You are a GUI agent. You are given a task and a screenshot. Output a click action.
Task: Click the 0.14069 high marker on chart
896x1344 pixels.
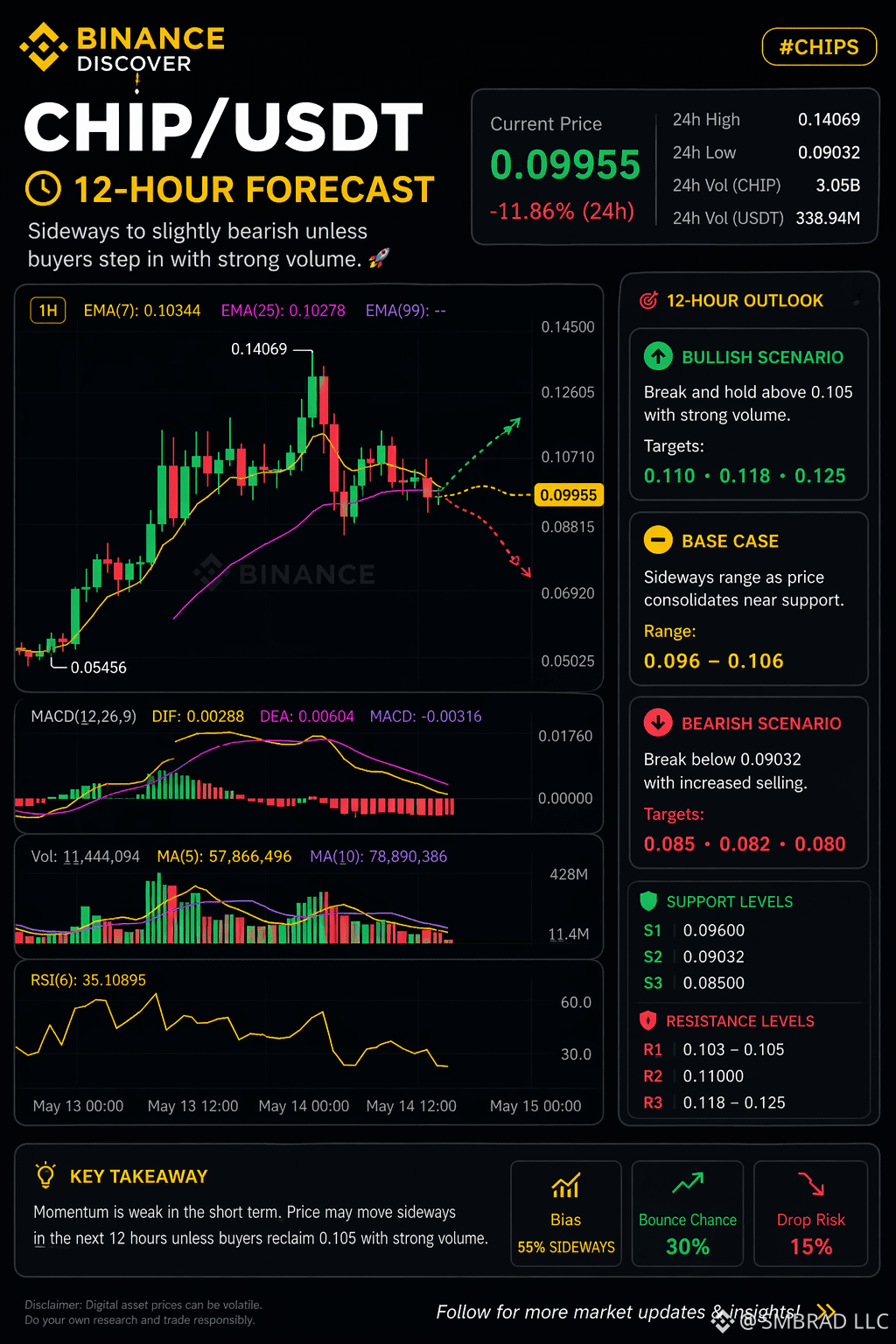point(259,349)
